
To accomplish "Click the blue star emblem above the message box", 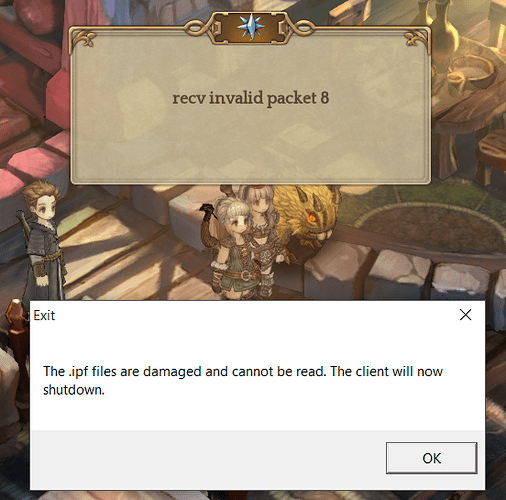I will point(251,27).
